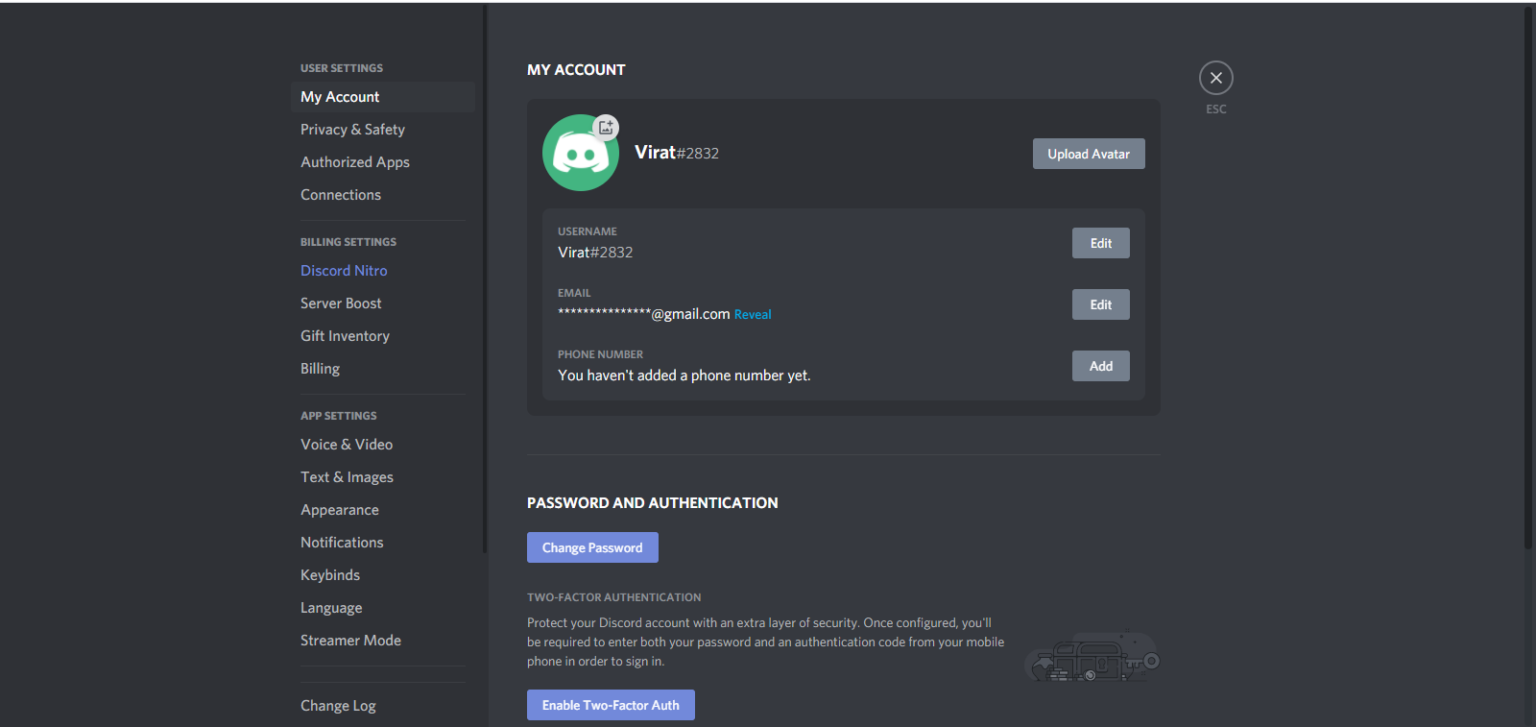Open Appearance settings
1536x727 pixels.
[339, 509]
